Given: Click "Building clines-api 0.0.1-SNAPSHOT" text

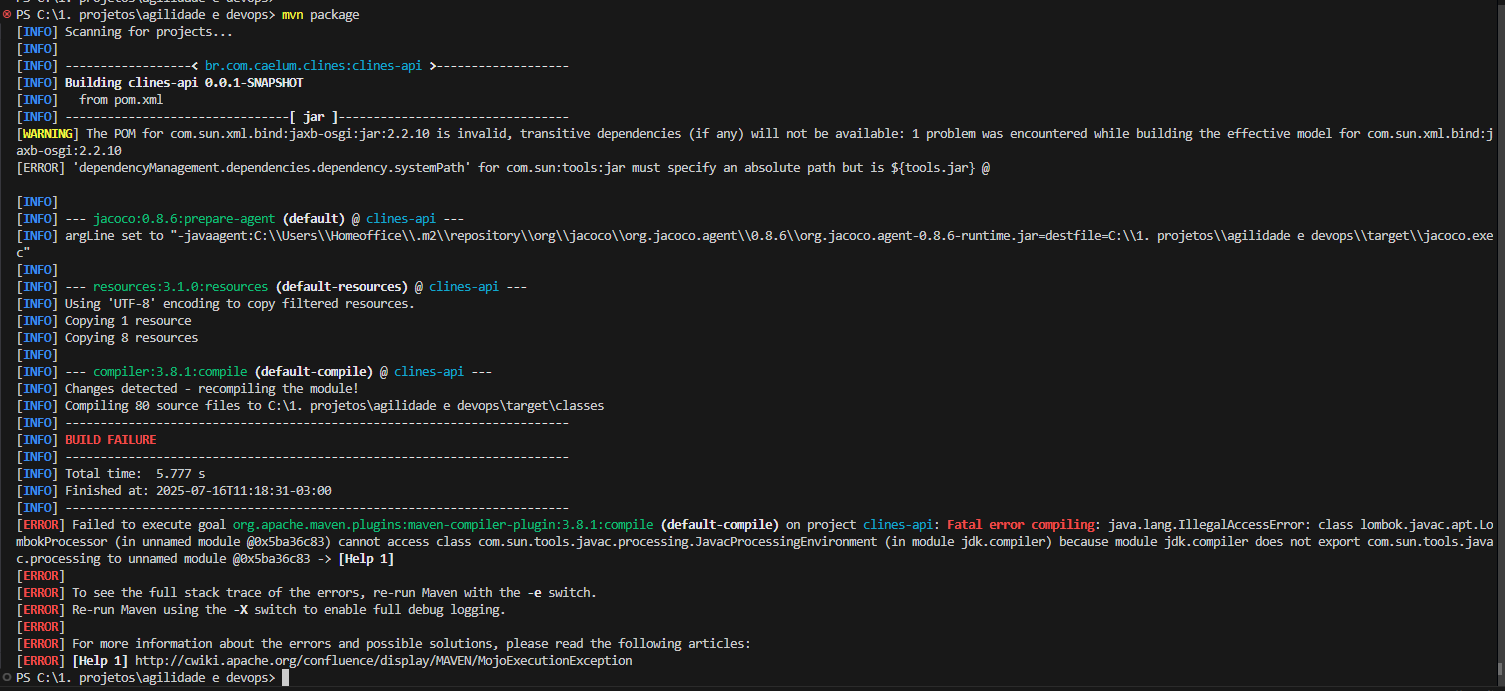Looking at the screenshot, I should pos(184,83).
